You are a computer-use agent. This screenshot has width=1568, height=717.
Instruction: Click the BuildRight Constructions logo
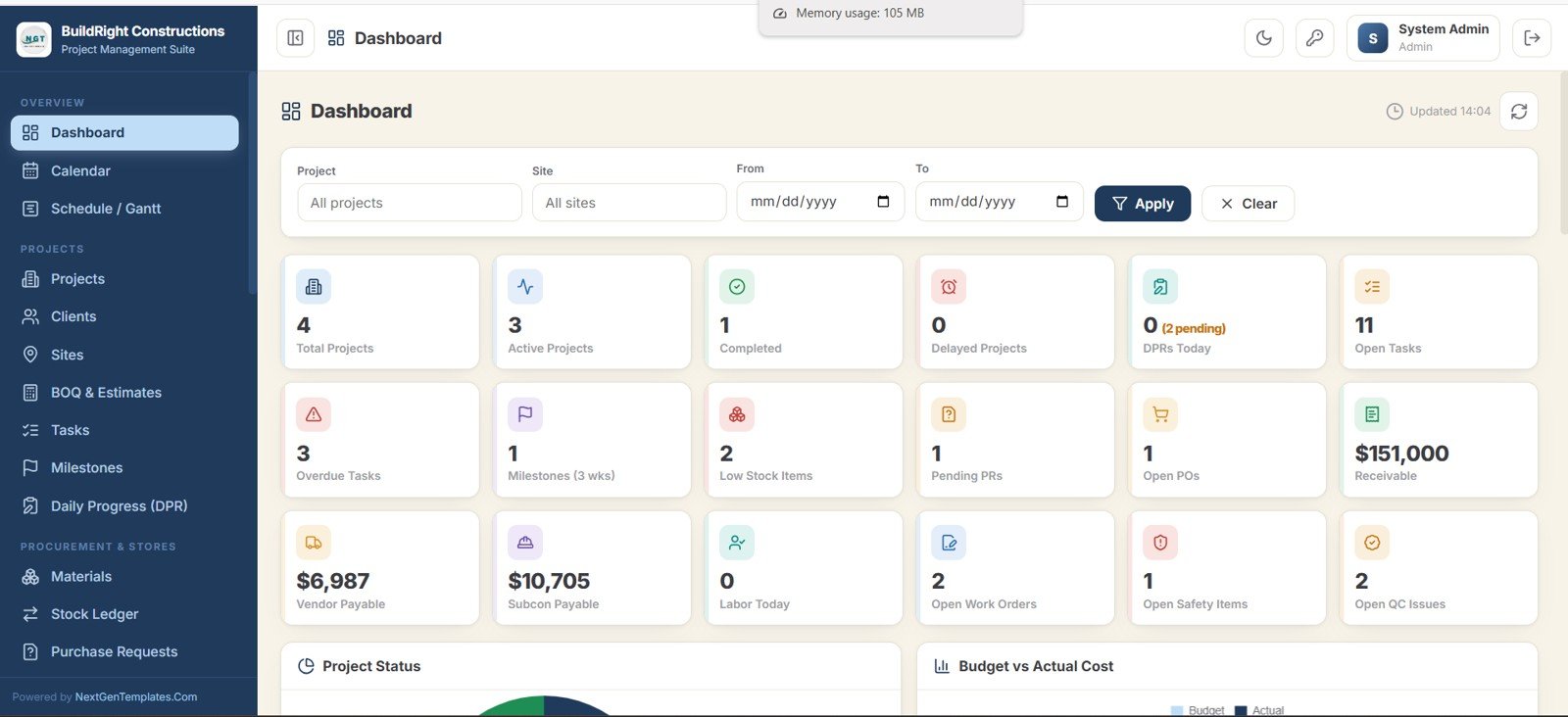coord(34,39)
